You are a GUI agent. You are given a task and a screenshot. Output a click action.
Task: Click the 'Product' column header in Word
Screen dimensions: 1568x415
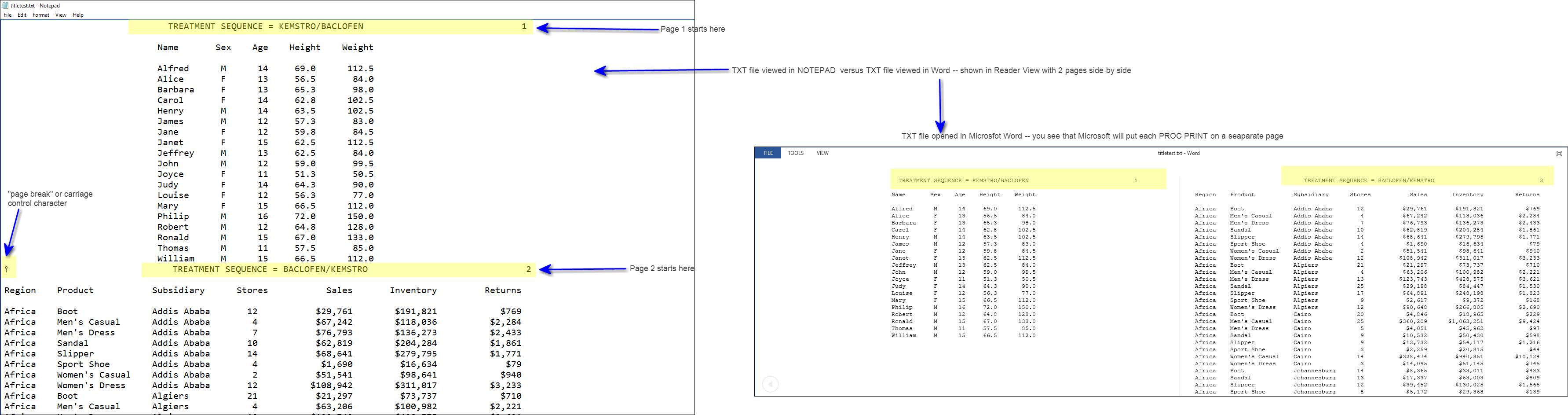point(1243,195)
